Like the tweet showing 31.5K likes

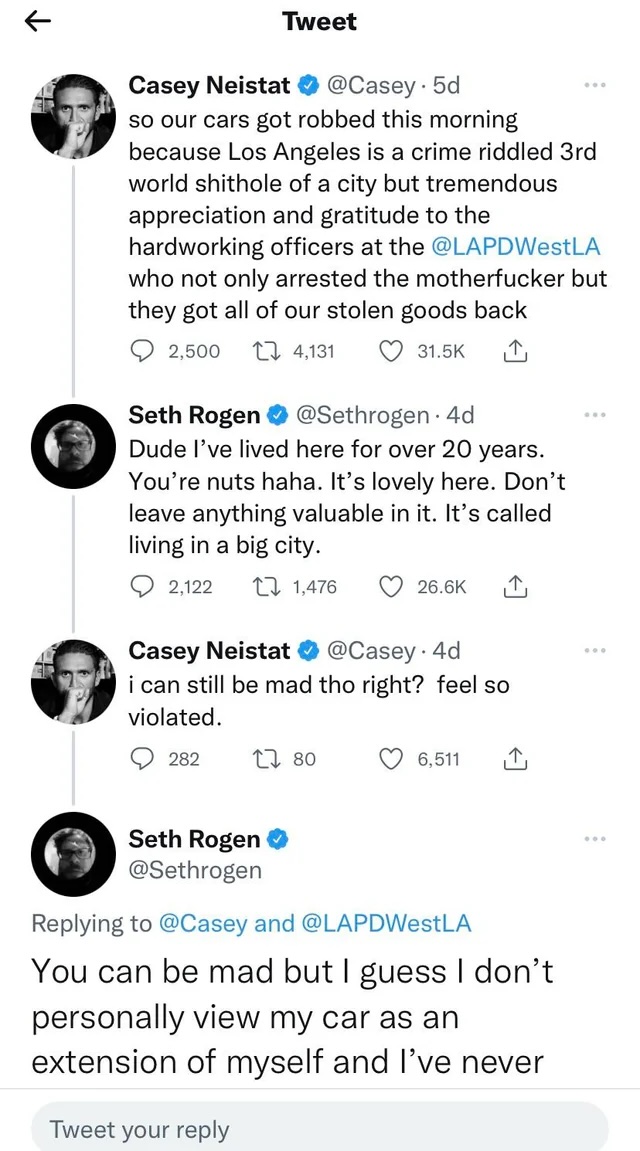coord(391,352)
